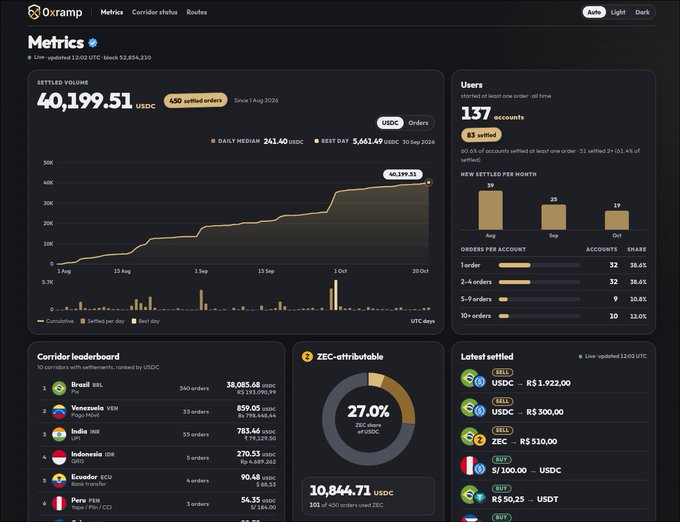Image resolution: width=680 pixels, height=522 pixels.
Task: Click the 27.0% ZEC share figure
Action: (x=368, y=411)
